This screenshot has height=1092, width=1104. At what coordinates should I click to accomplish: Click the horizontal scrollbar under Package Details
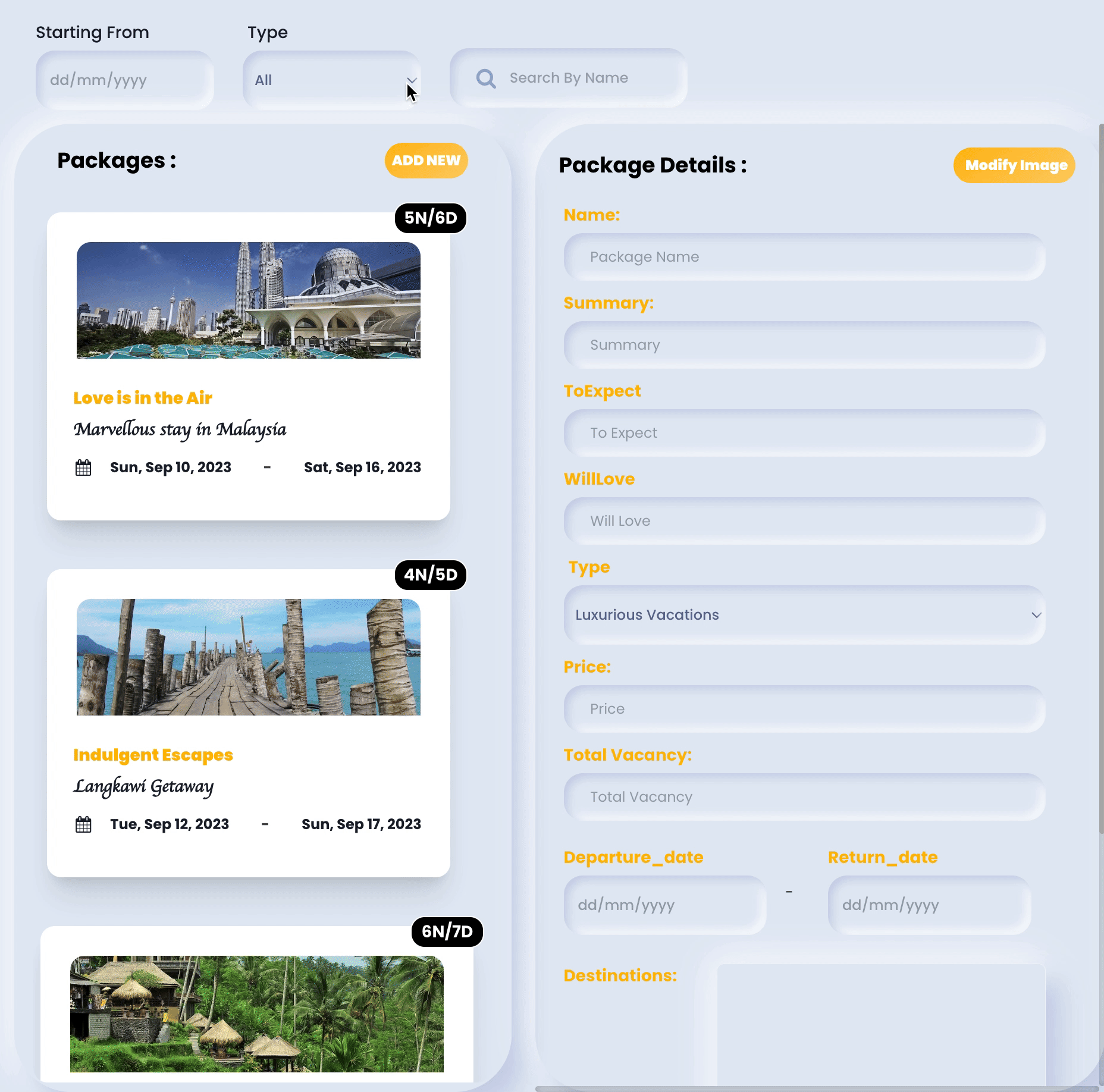click(816, 1089)
